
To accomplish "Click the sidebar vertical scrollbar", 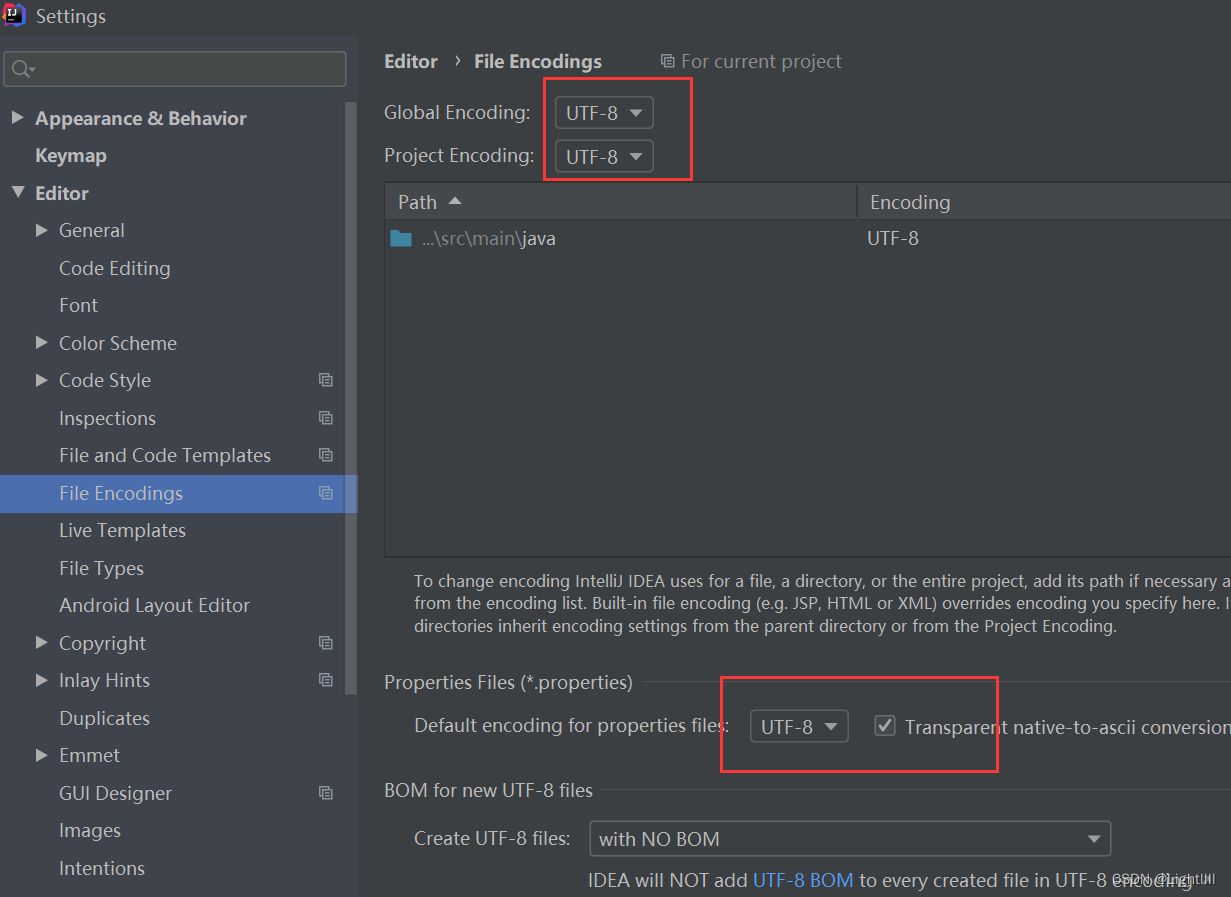I will tap(351, 398).
